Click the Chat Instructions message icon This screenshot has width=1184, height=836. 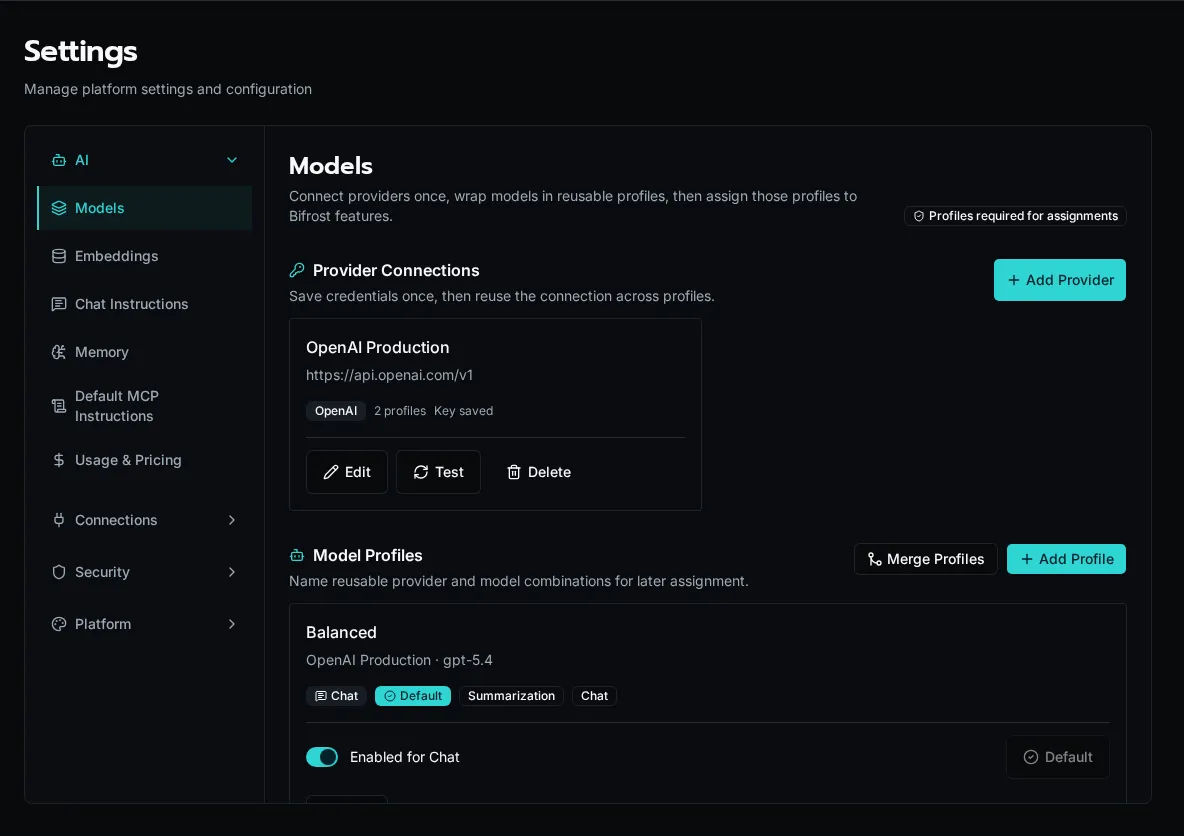coord(58,304)
